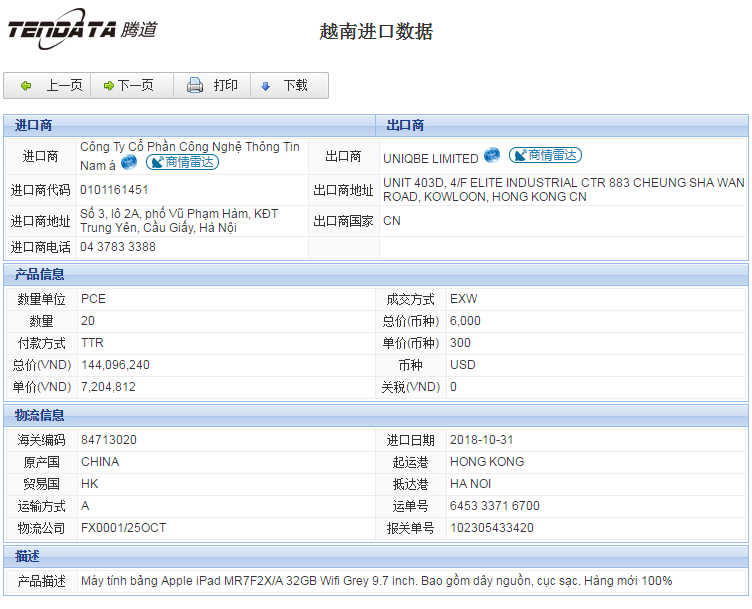The width and height of the screenshot is (752, 609).
Task: Click the customs declaration number 102305433420
Action: pyautogui.click(x=492, y=528)
